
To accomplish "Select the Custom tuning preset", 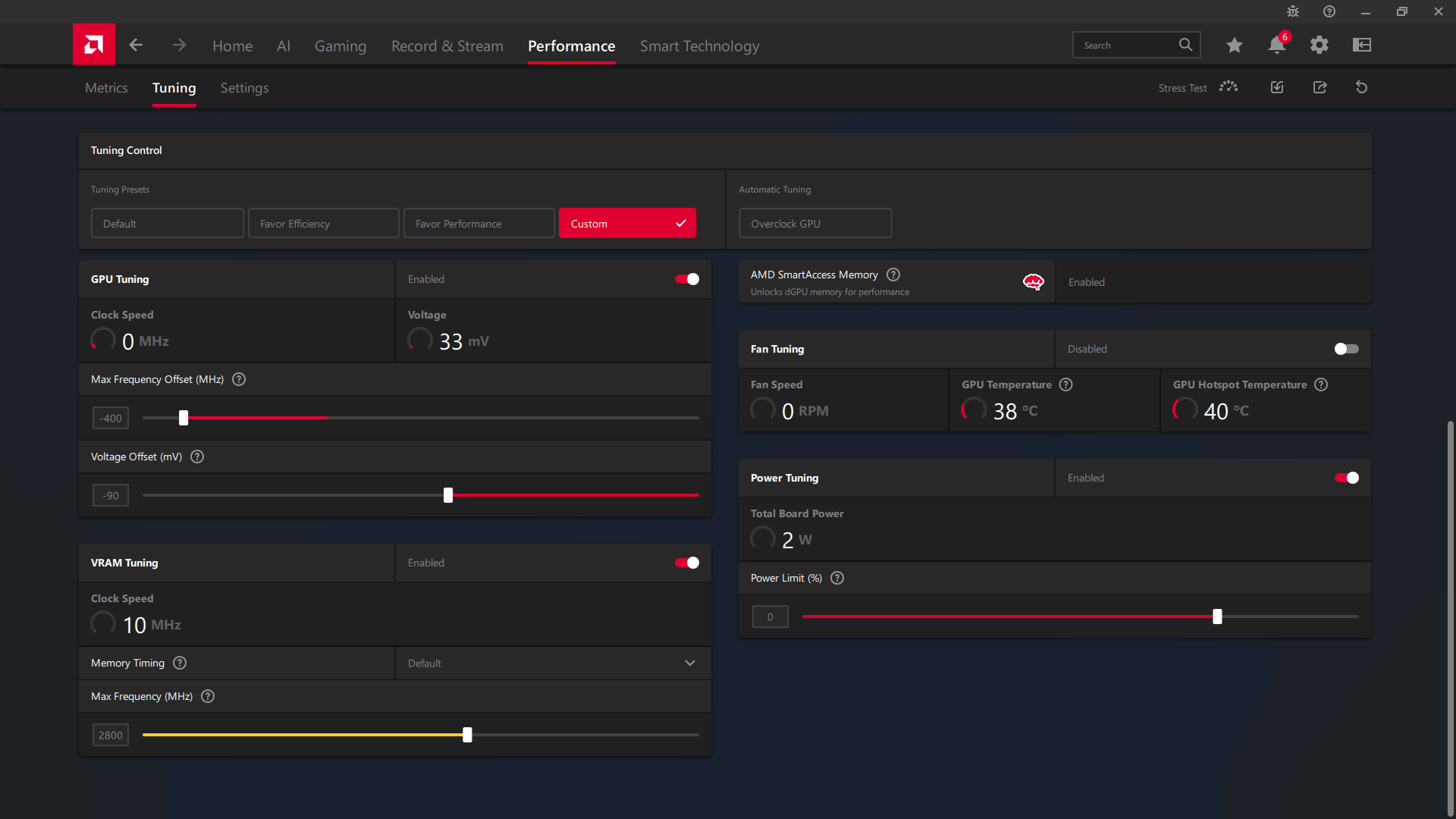I will pos(627,223).
